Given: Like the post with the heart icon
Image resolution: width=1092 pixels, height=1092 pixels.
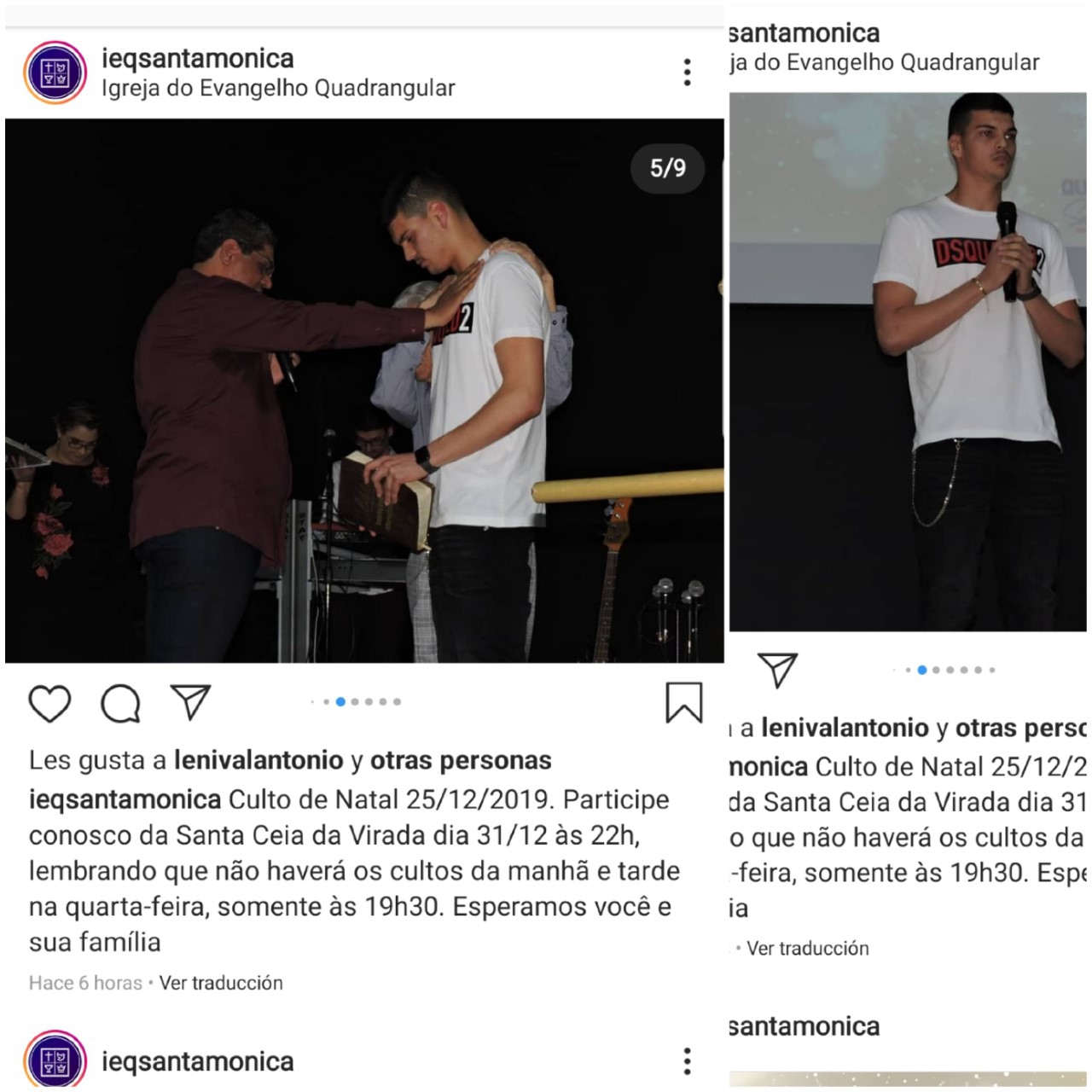Looking at the screenshot, I should click(x=49, y=704).
